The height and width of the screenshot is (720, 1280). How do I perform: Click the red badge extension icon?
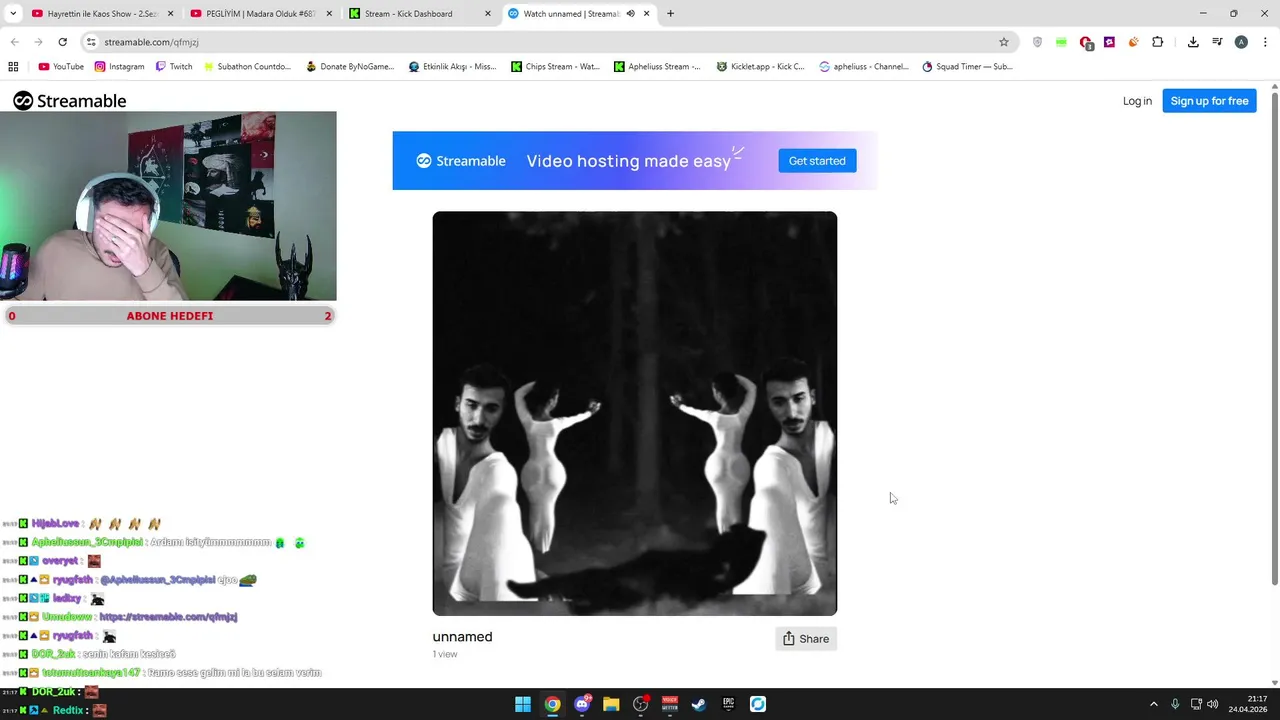click(x=1086, y=43)
